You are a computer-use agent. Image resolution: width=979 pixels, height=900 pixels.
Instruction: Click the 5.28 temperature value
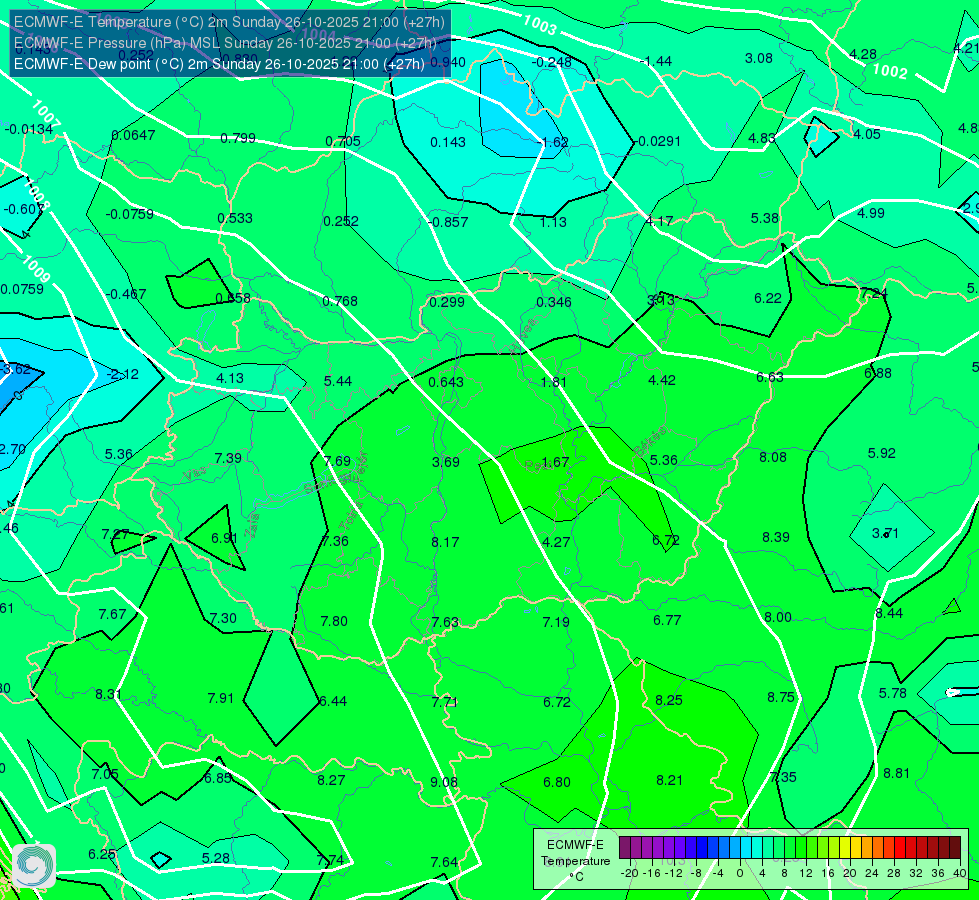click(216, 858)
